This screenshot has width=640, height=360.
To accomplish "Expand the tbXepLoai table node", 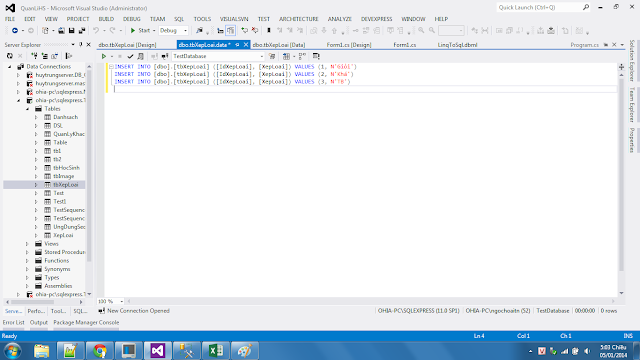I will tap(36, 185).
